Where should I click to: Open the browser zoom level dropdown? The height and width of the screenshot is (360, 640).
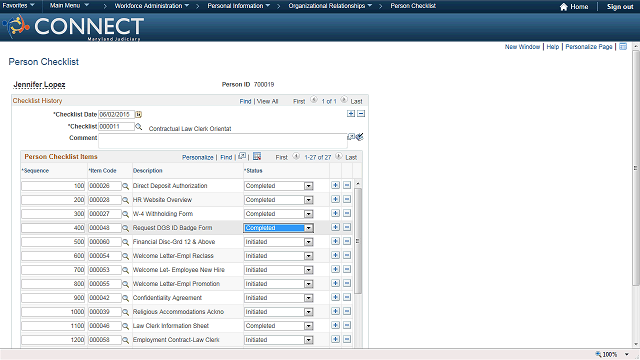[x=627, y=354]
